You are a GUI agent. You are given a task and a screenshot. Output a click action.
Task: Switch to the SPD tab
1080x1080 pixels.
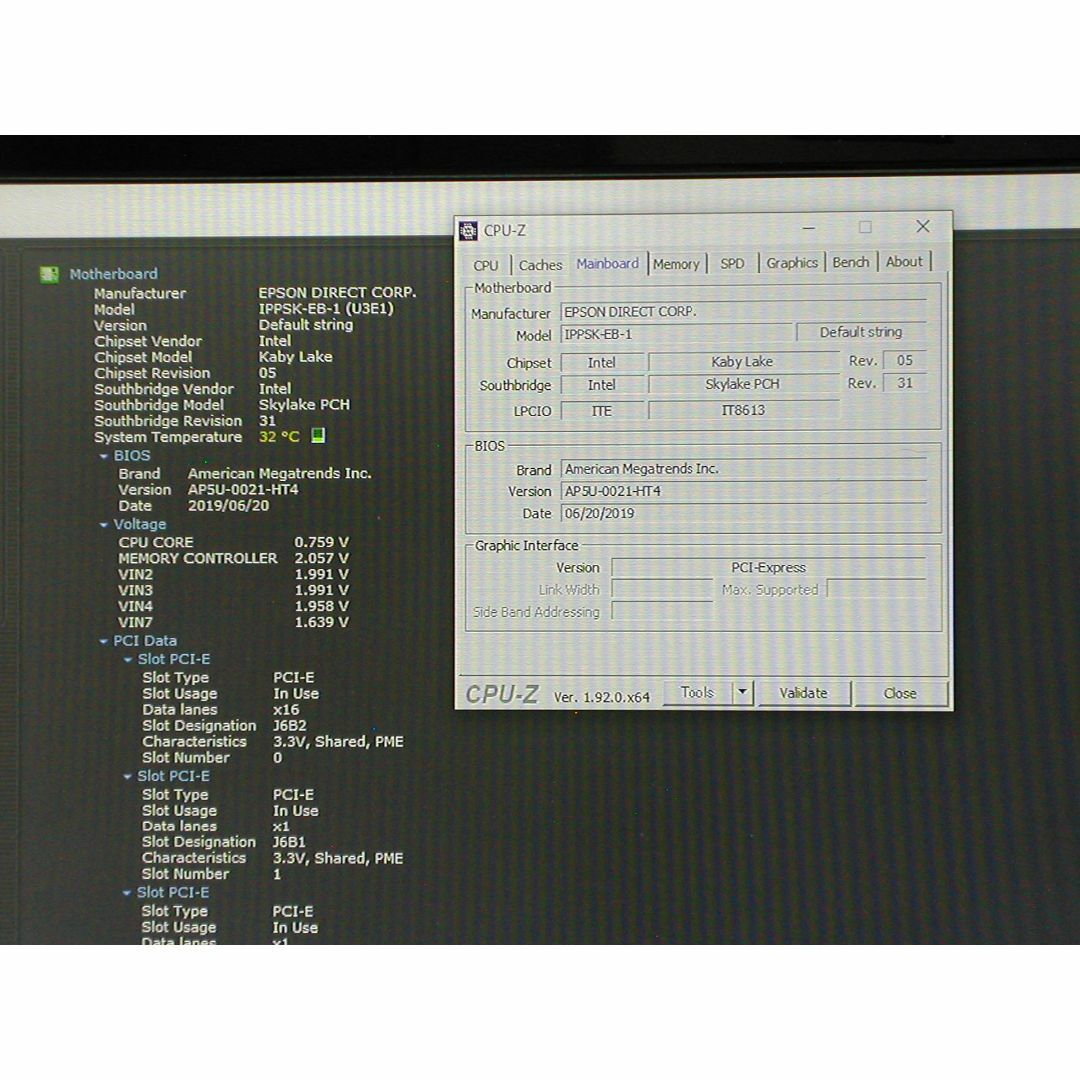[x=732, y=263]
